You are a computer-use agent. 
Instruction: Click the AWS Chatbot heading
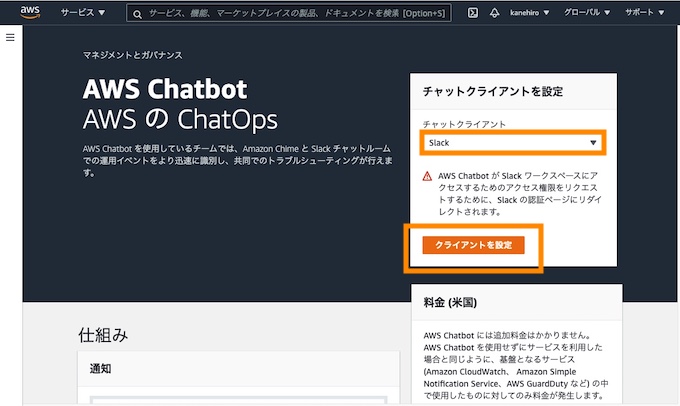tap(165, 89)
